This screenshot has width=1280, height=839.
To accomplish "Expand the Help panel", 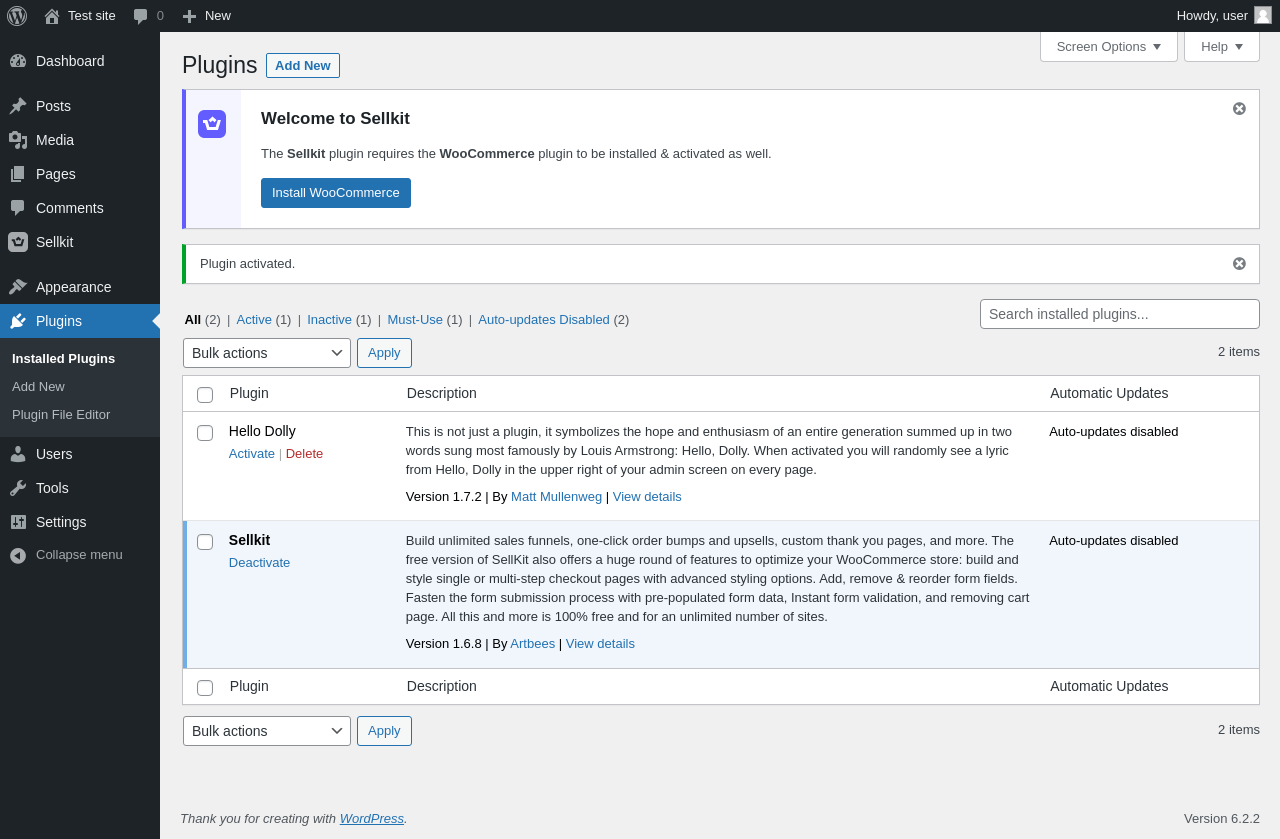I will [1221, 46].
